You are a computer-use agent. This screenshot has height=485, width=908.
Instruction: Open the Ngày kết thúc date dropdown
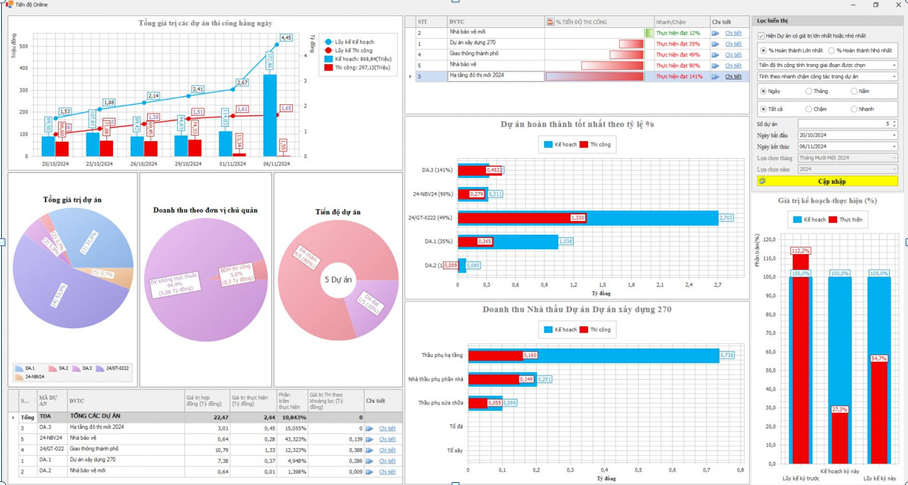point(893,146)
